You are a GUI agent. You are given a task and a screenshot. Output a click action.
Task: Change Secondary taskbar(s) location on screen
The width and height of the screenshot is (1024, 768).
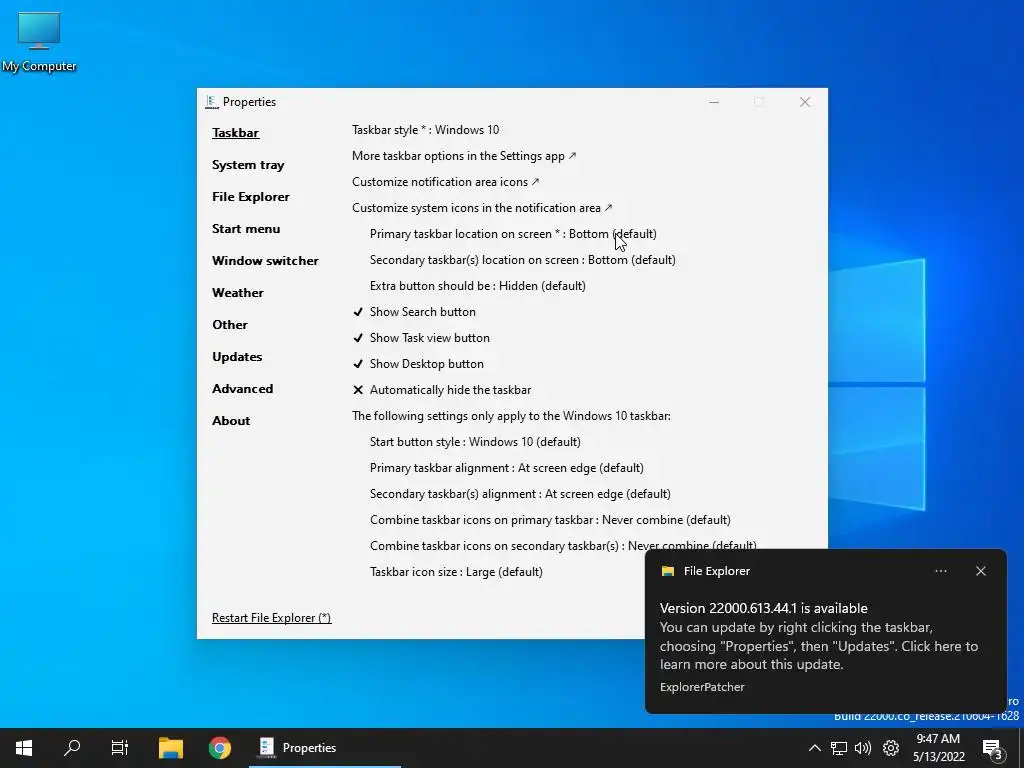[x=522, y=260]
